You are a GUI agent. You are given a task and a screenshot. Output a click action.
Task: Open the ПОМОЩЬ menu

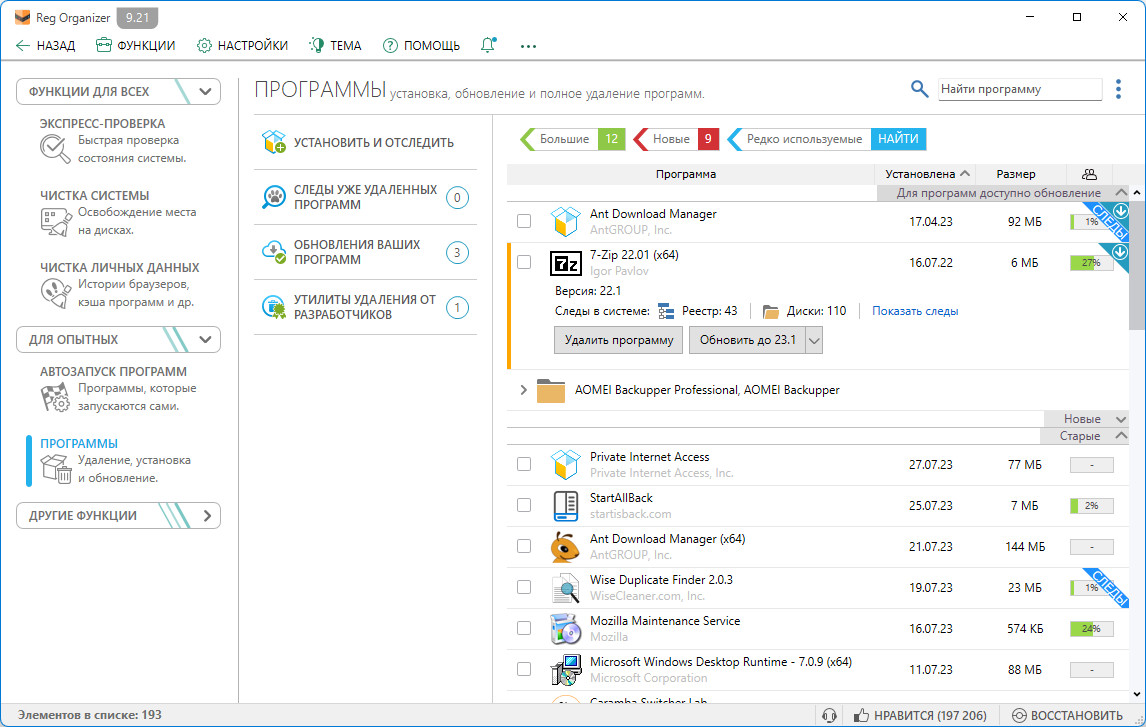[422, 45]
